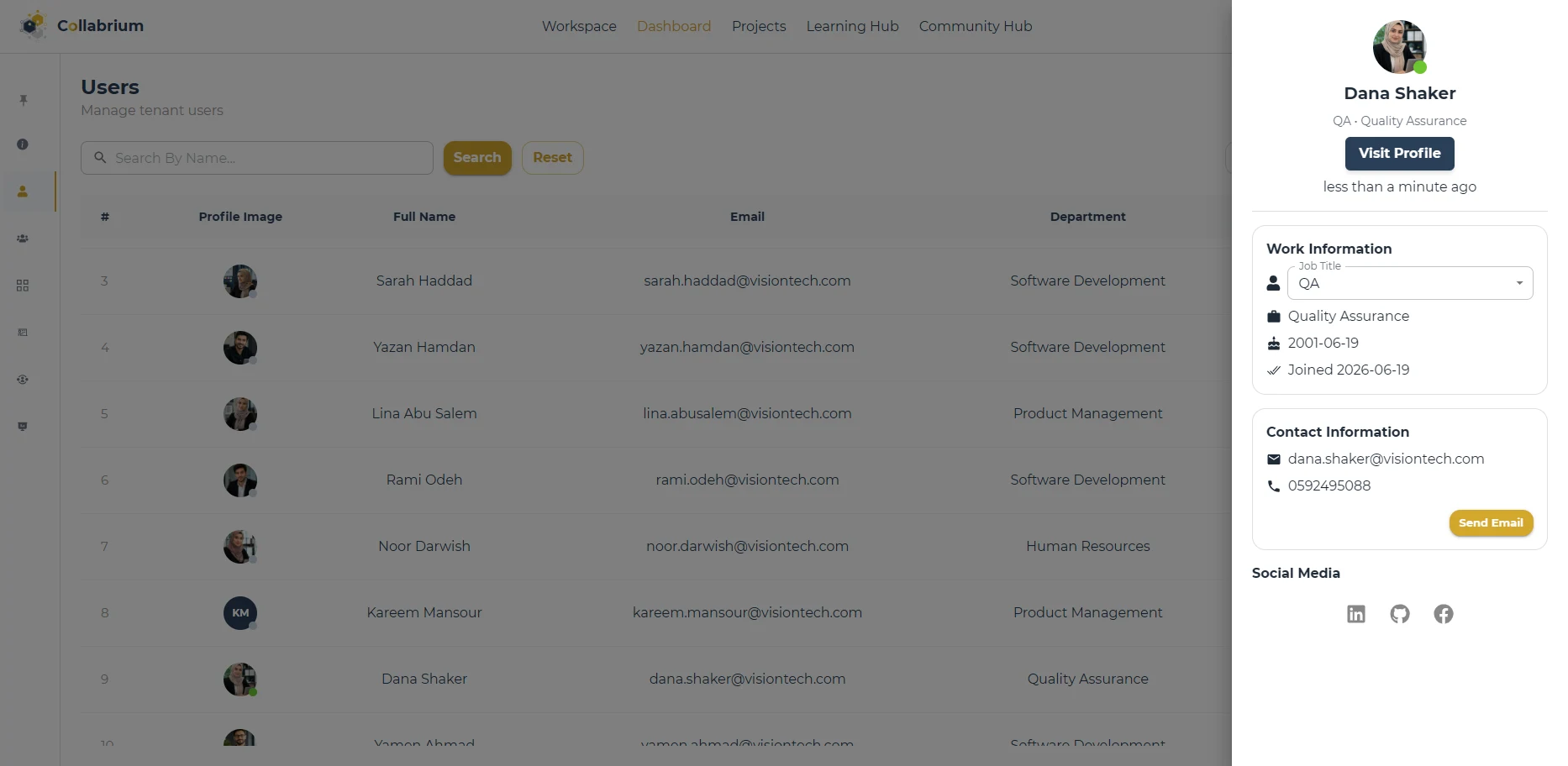Open the grid squares icon in the sidebar
The image size is (1568, 766).
point(23,286)
